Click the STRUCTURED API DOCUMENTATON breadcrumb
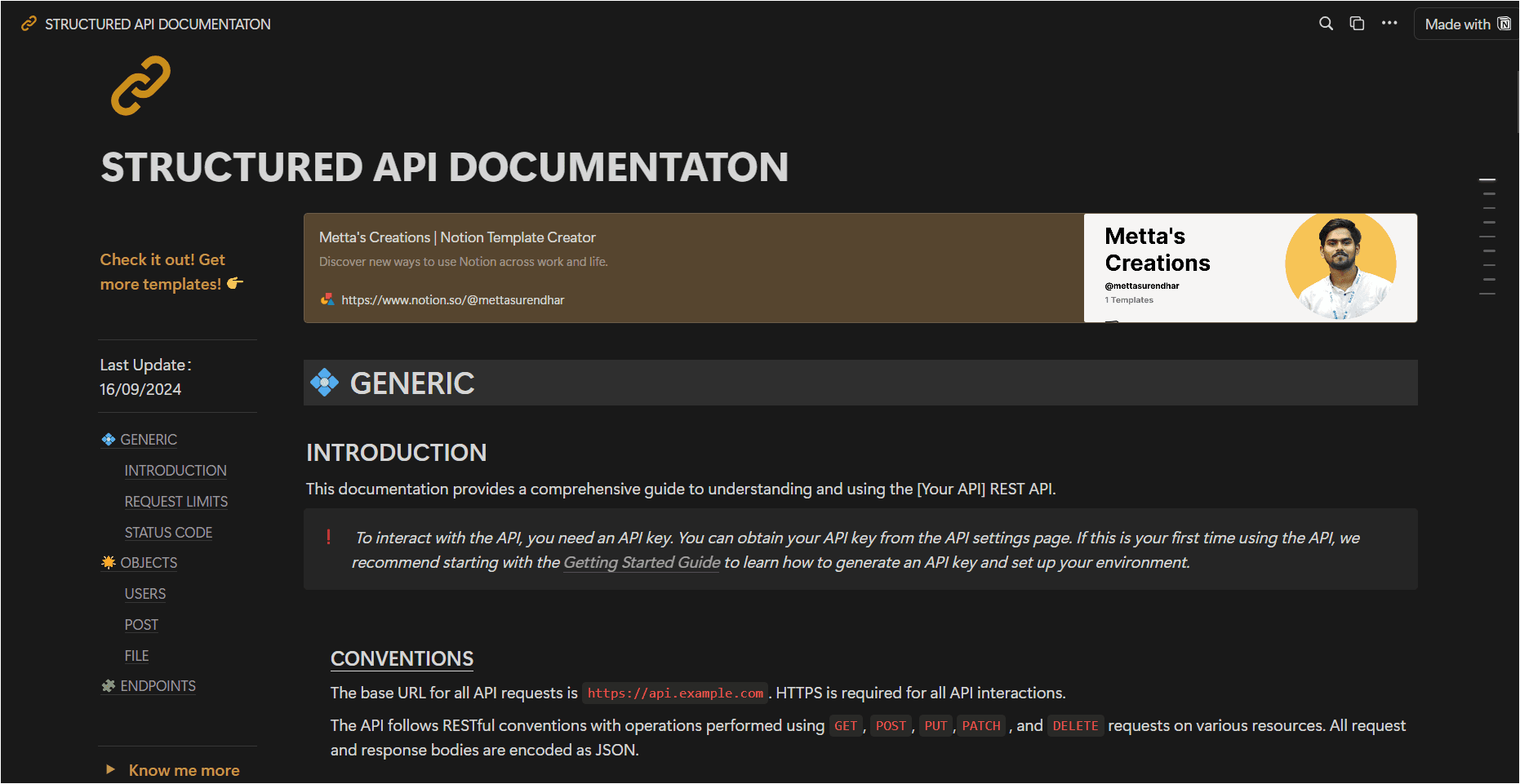The height and width of the screenshot is (784, 1520). 157,24
